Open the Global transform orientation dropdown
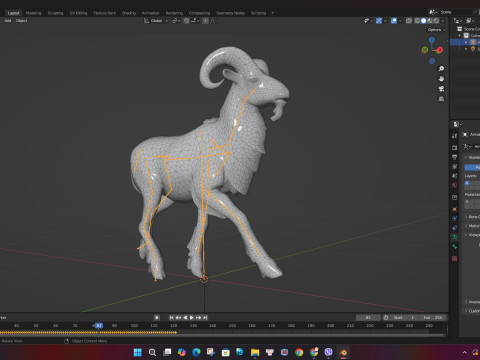 click(x=156, y=21)
